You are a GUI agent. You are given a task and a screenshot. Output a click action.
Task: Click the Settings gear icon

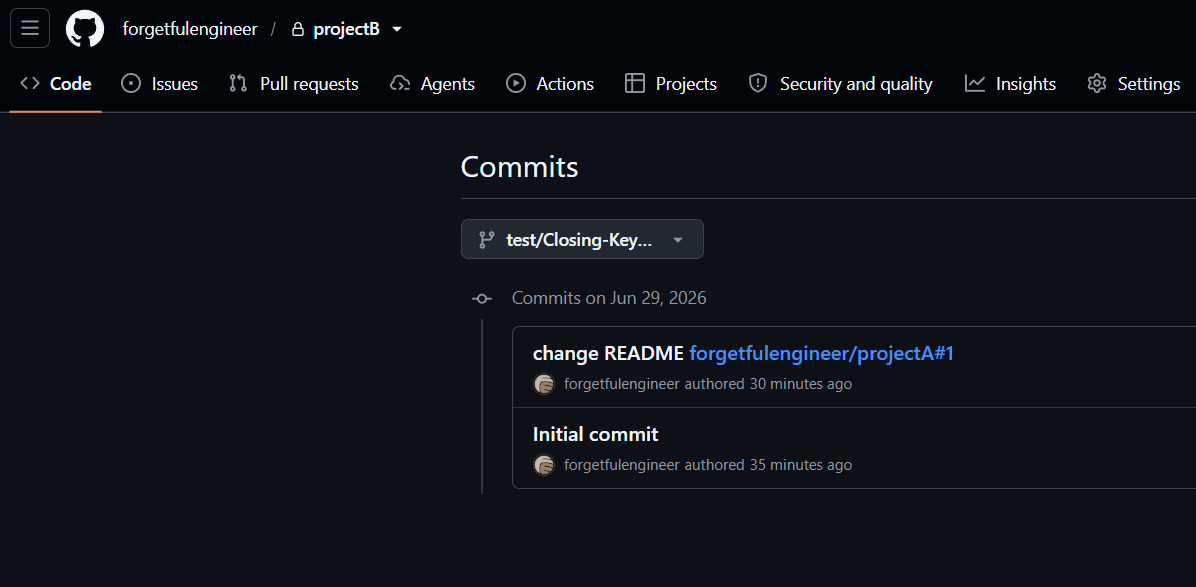coord(1097,84)
